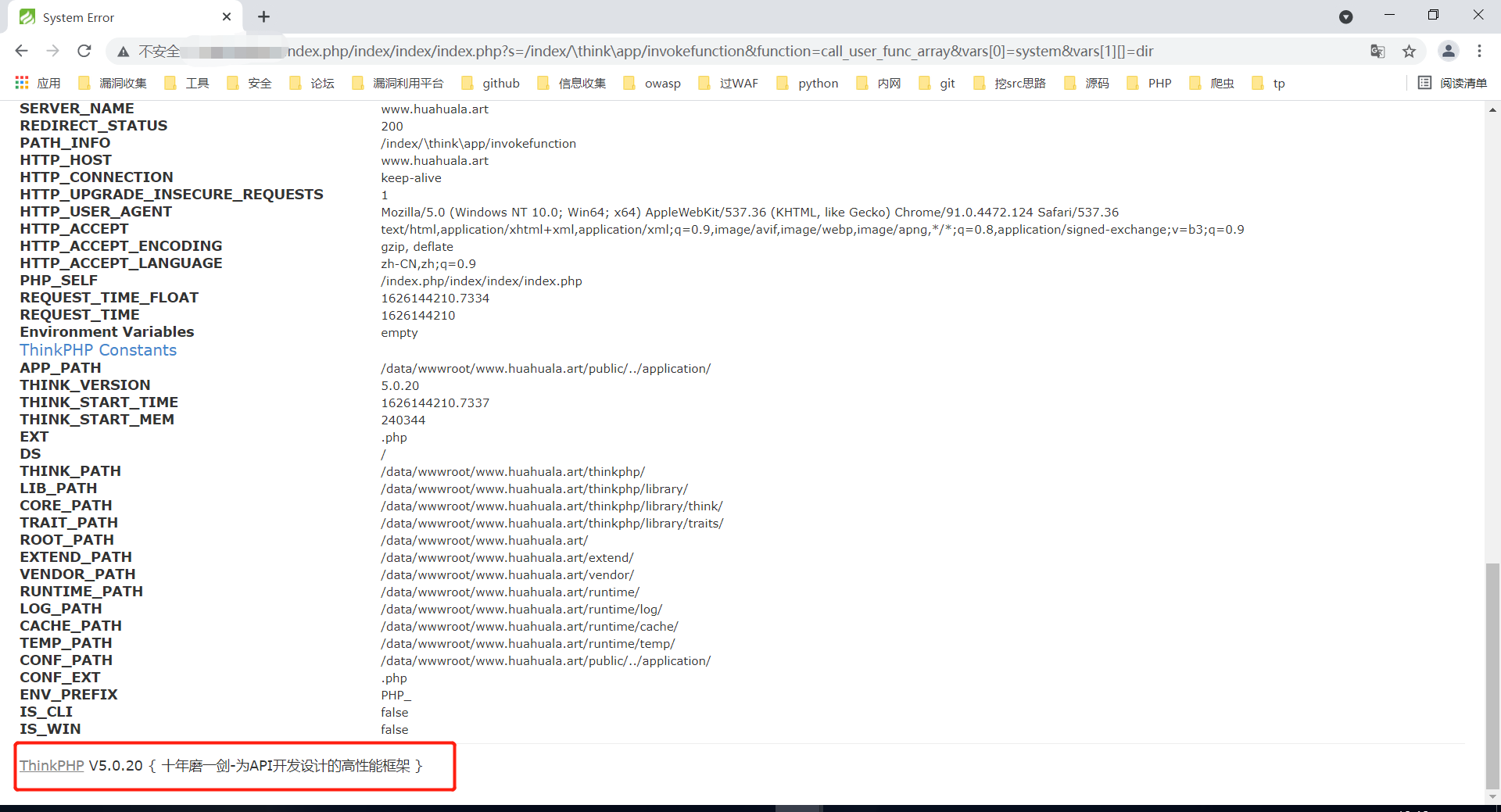1501x812 pixels.
Task: Open the 过WAF bookmark folder
Action: click(728, 83)
